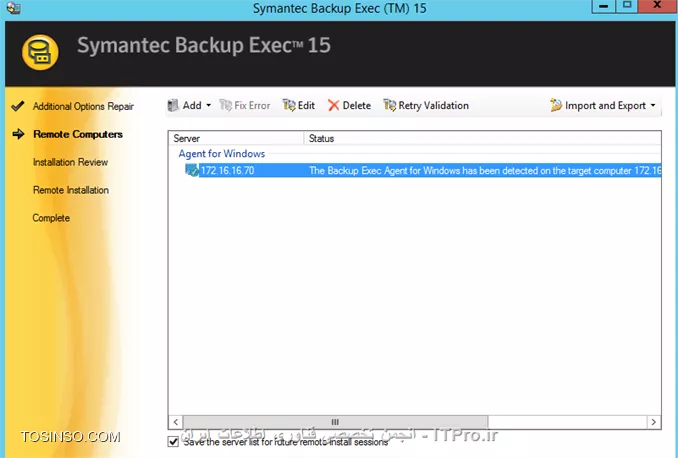678x458 pixels.
Task: Click the checkmark beside Additional Options Repair
Action: pos(18,106)
